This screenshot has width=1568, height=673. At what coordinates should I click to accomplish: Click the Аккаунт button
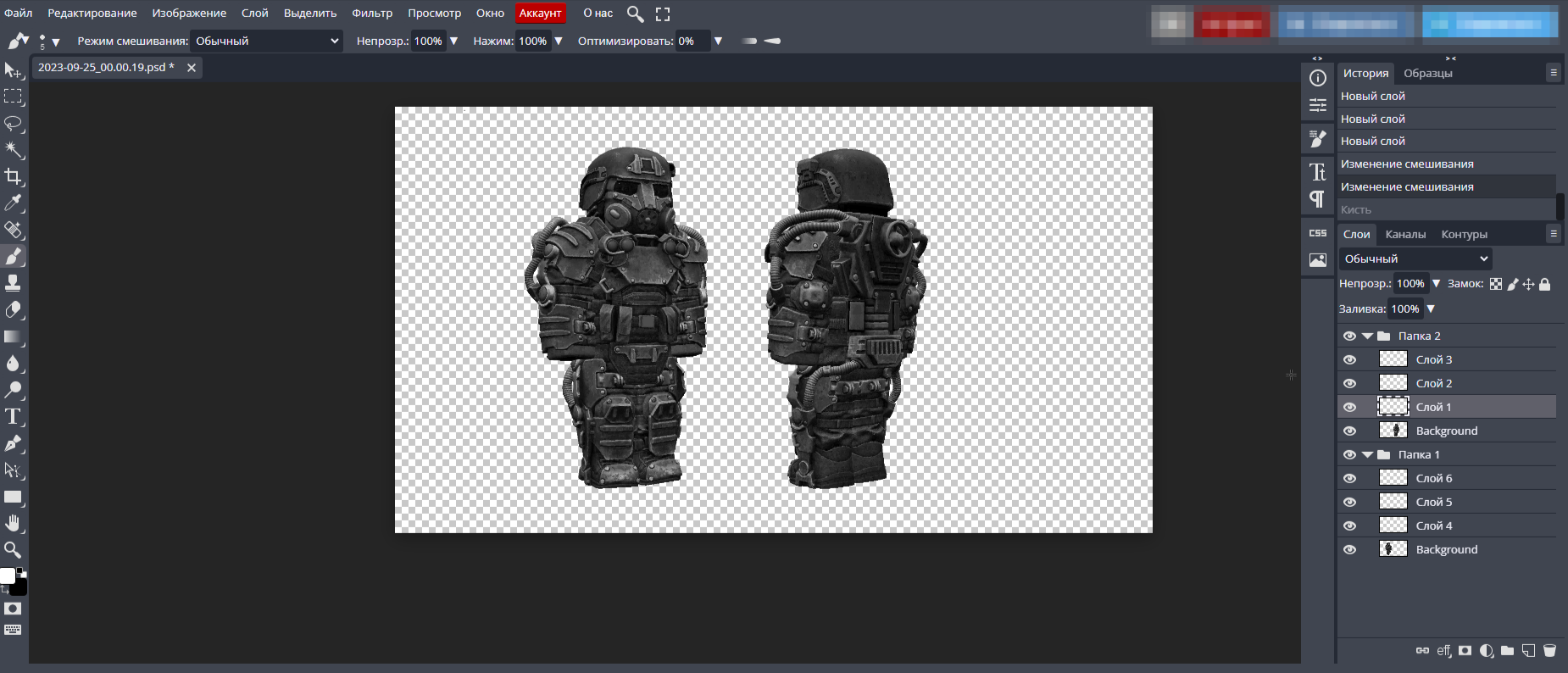point(540,13)
